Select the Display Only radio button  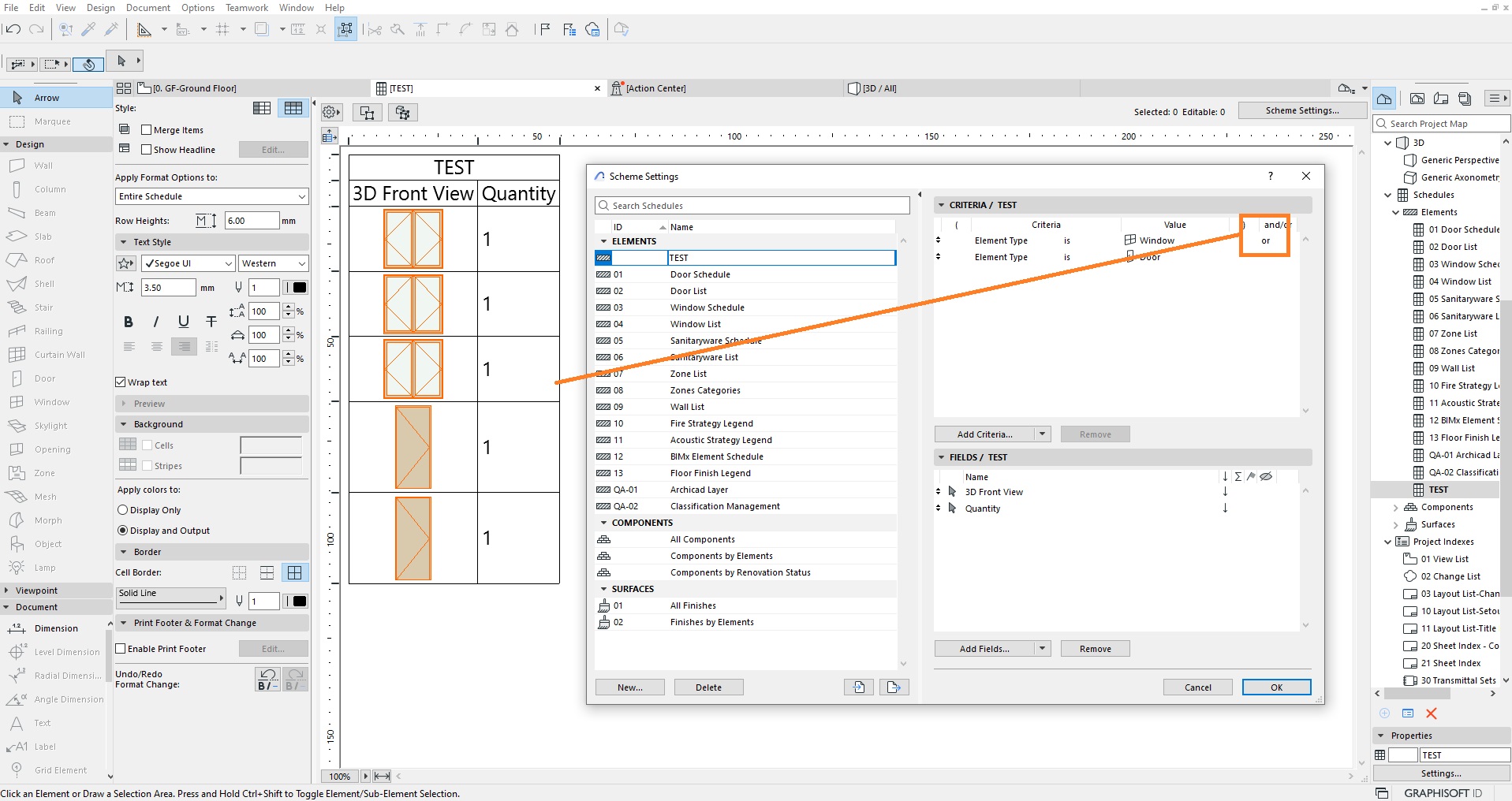tap(122, 510)
